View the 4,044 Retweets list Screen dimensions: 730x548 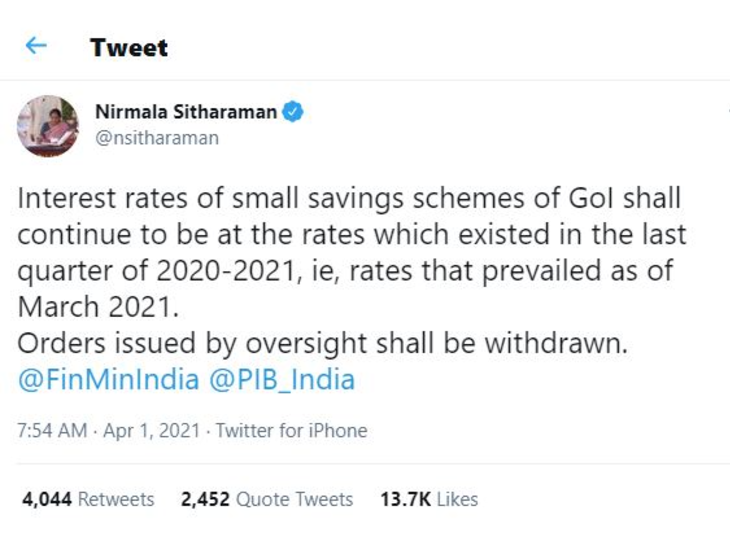[x=88, y=499]
